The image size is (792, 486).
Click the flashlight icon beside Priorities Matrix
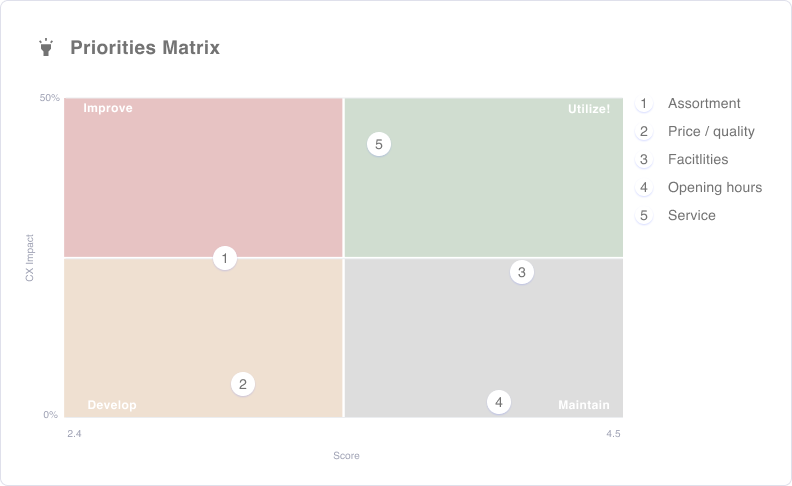tap(46, 47)
